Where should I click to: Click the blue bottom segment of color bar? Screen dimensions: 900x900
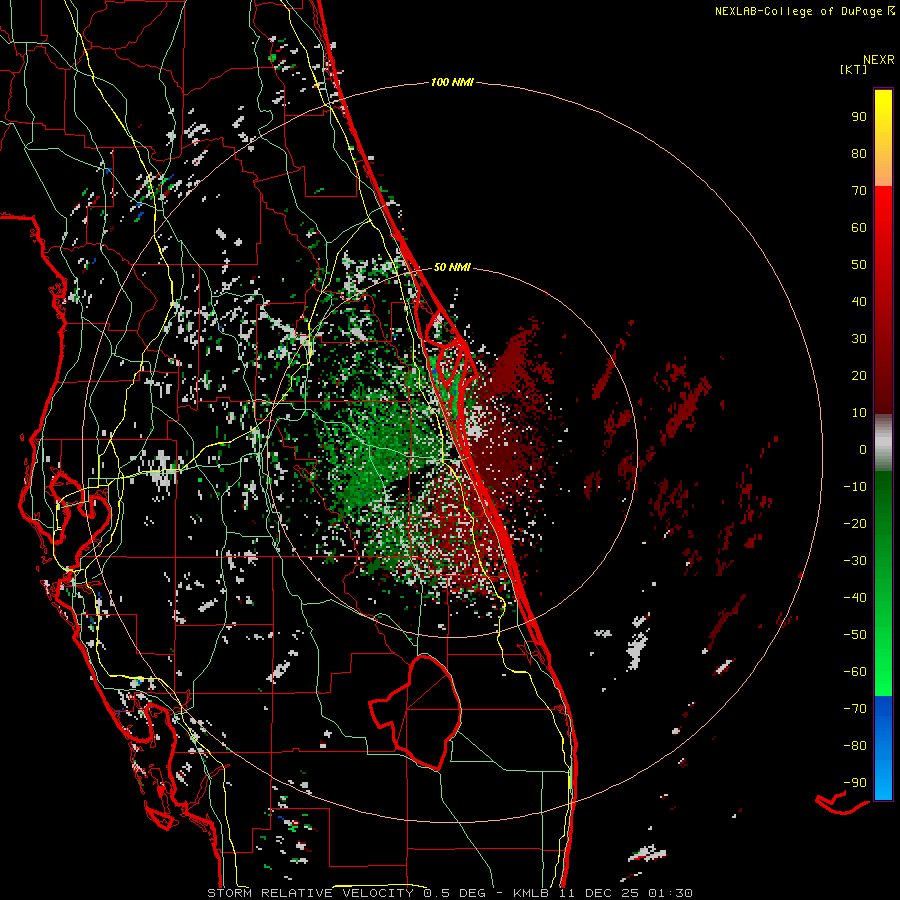(883, 748)
